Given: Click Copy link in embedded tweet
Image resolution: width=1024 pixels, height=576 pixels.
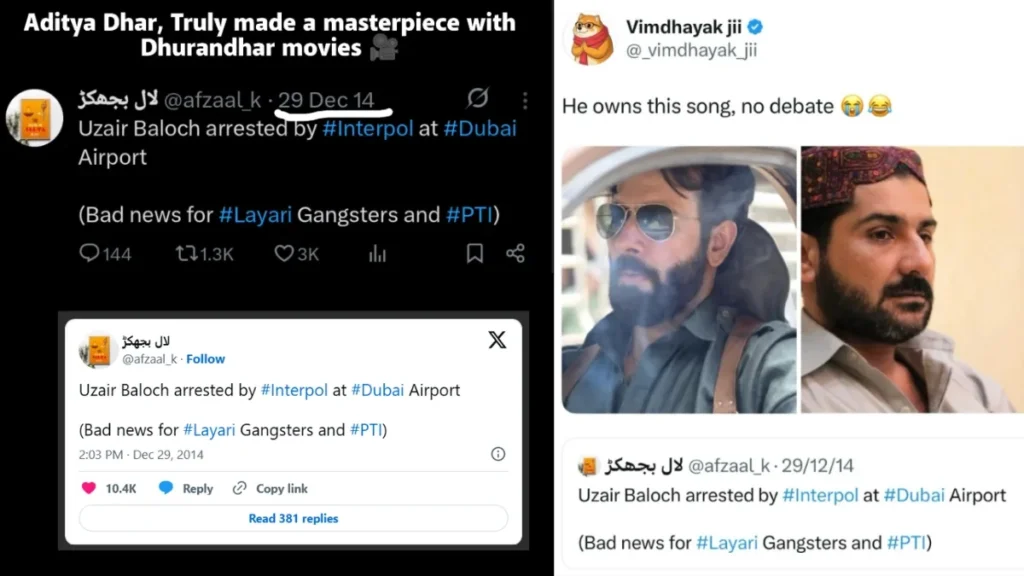Looking at the screenshot, I should tap(270, 488).
